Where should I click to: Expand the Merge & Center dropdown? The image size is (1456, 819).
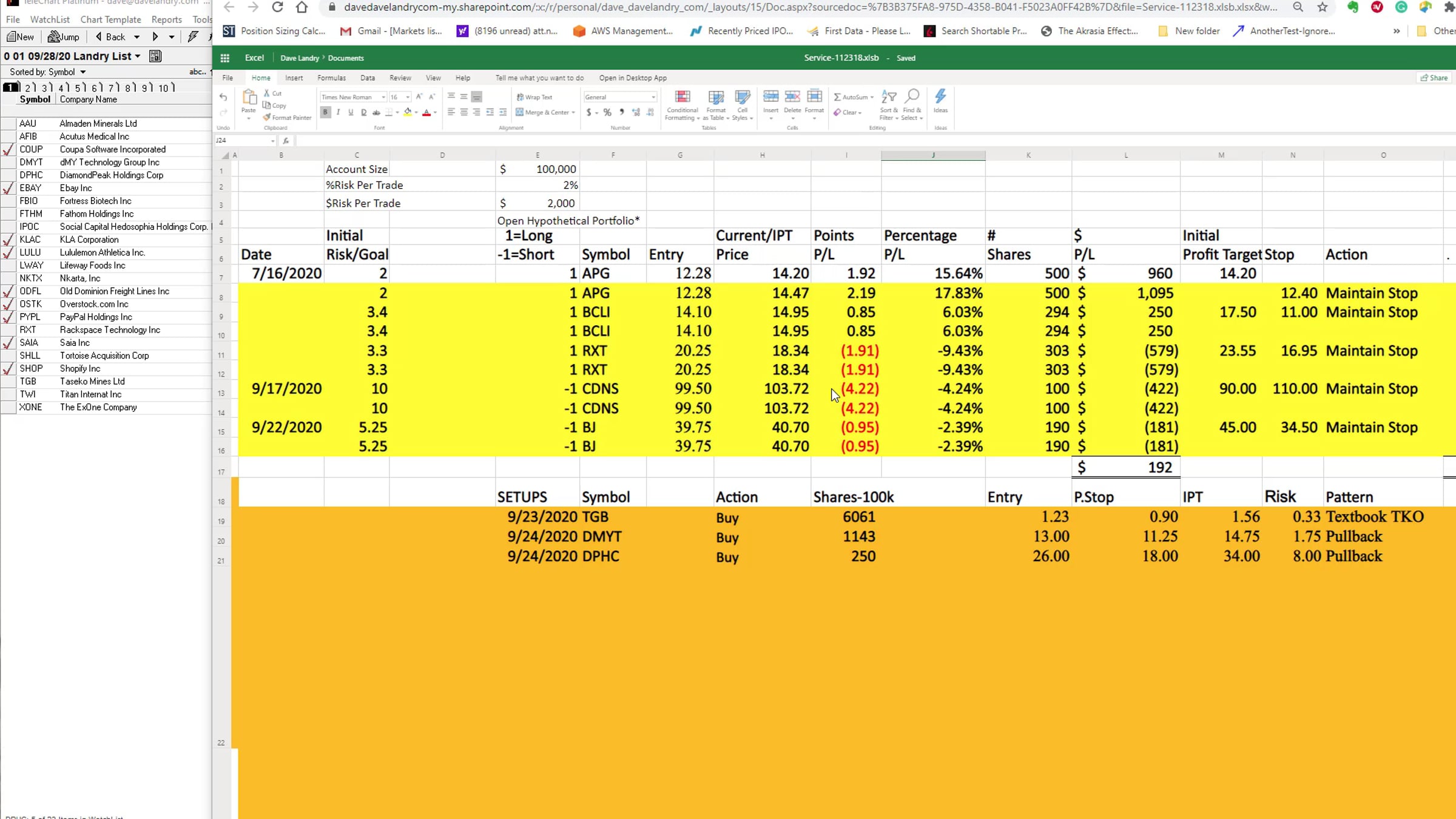pos(573,112)
